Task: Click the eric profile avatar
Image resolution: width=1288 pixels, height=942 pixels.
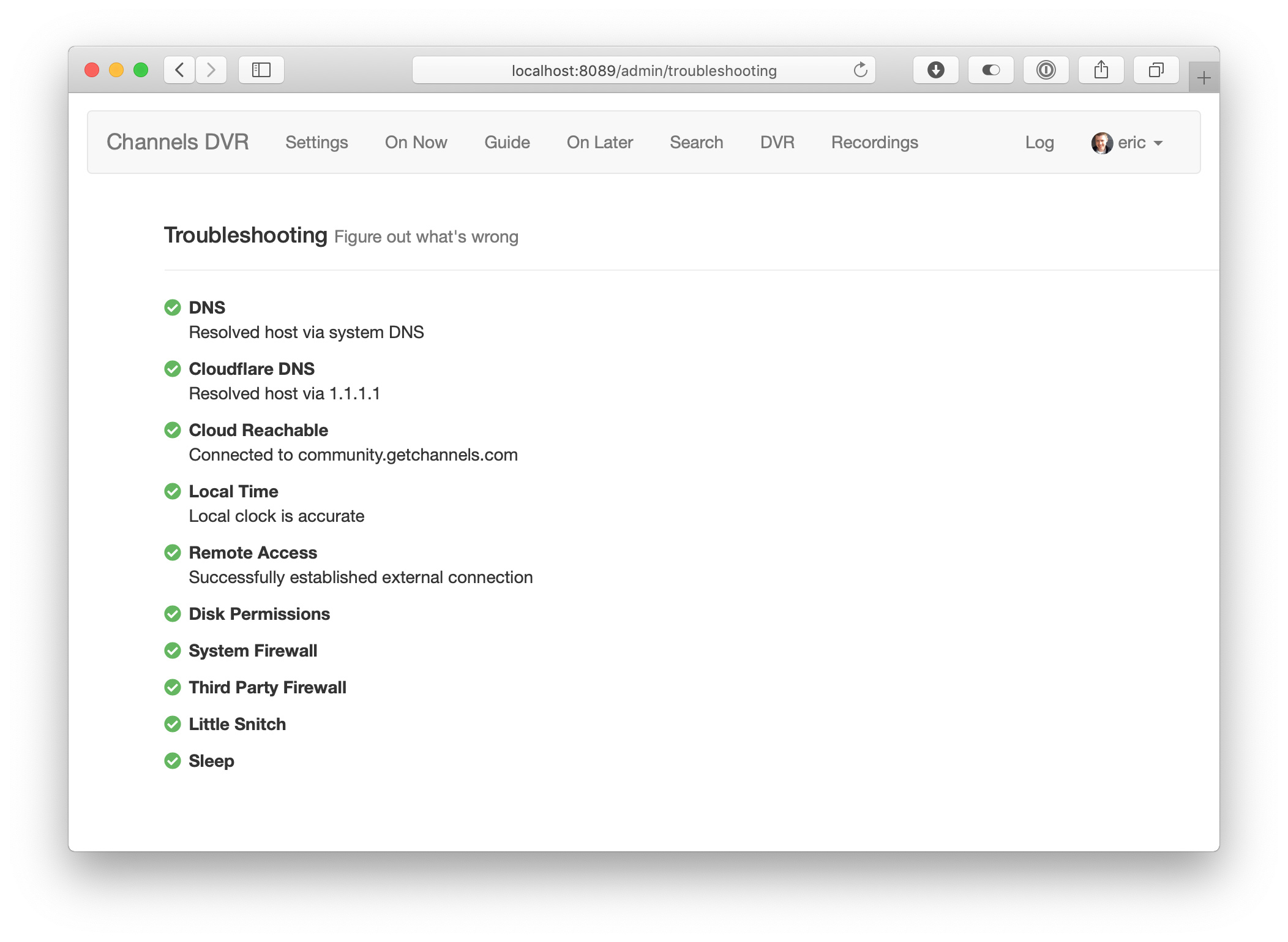Action: [1102, 143]
